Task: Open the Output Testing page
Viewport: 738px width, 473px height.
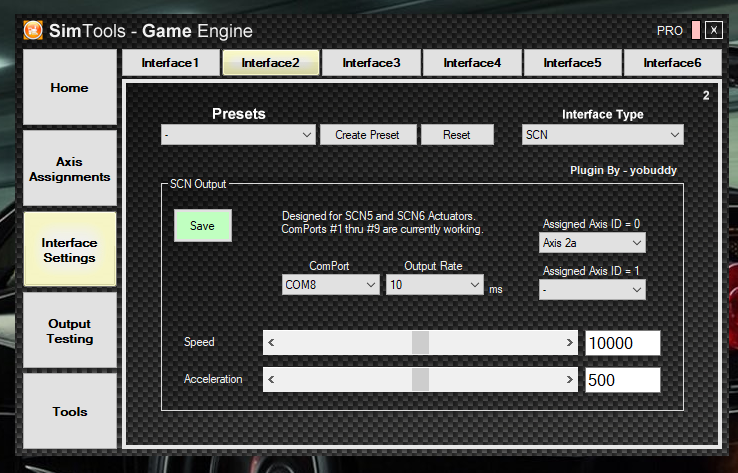Action: coord(70,330)
